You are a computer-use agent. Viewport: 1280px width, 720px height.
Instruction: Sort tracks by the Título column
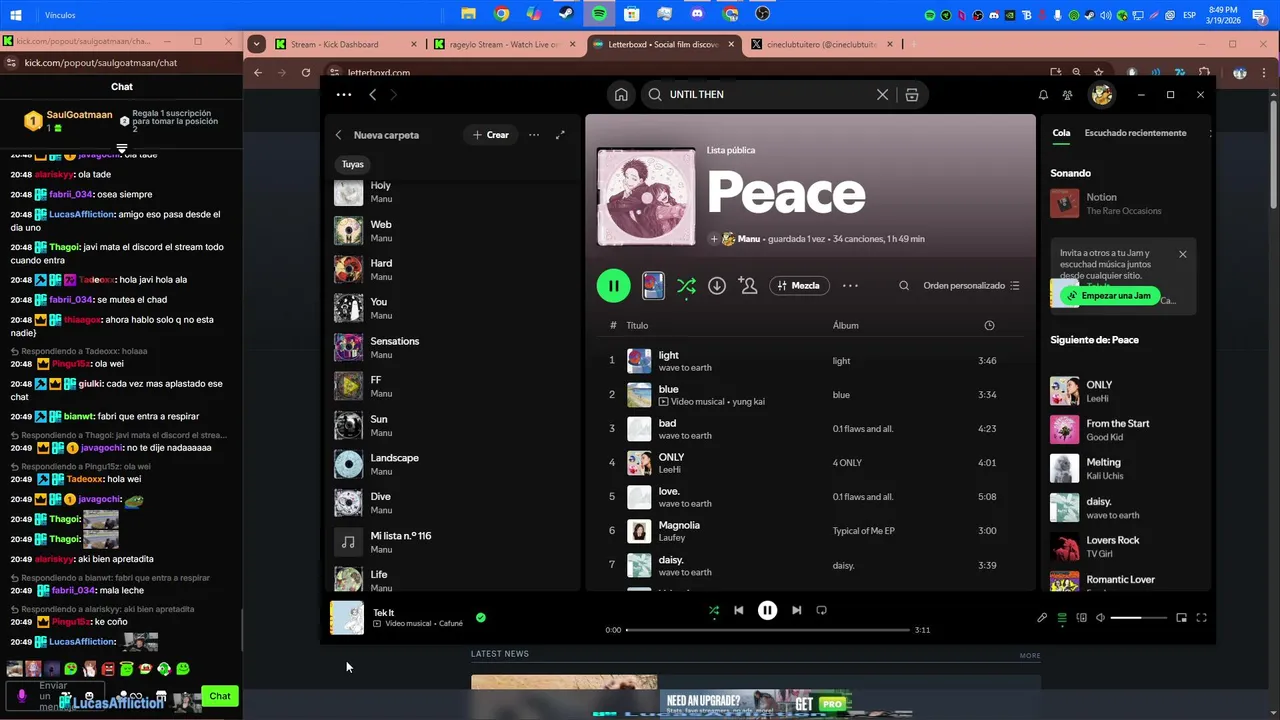[637, 325]
